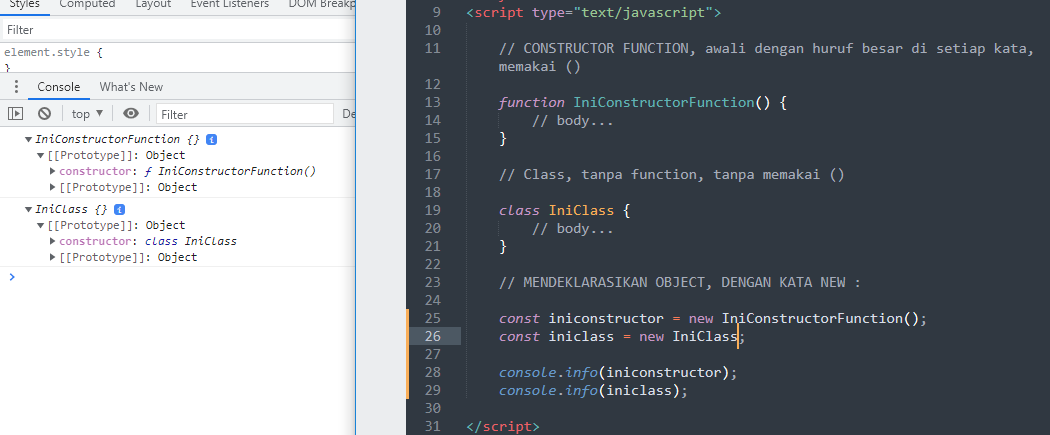This screenshot has height=435, width=1050.
Task: Collapse the IniConstructorFunction {} object
Action: pos(28,139)
